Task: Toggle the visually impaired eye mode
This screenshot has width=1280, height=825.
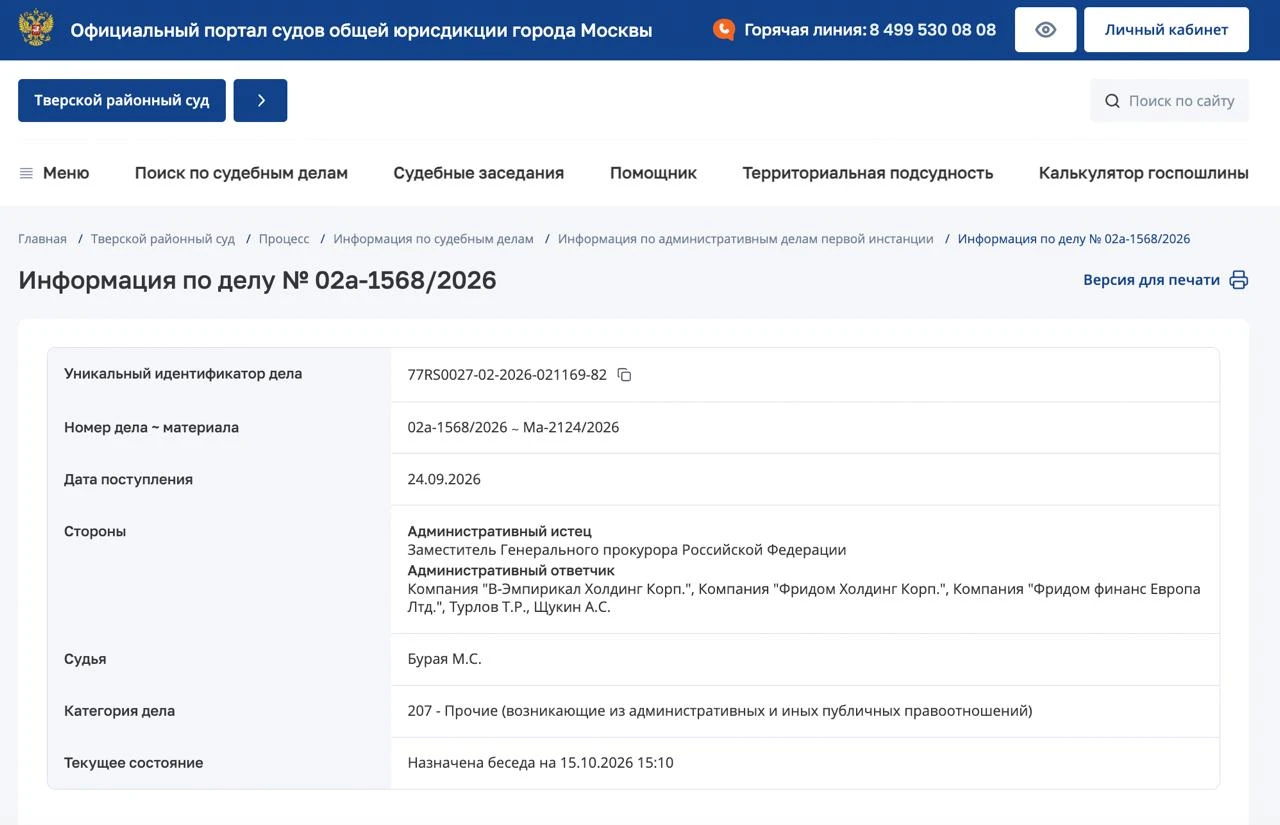Action: point(1046,30)
